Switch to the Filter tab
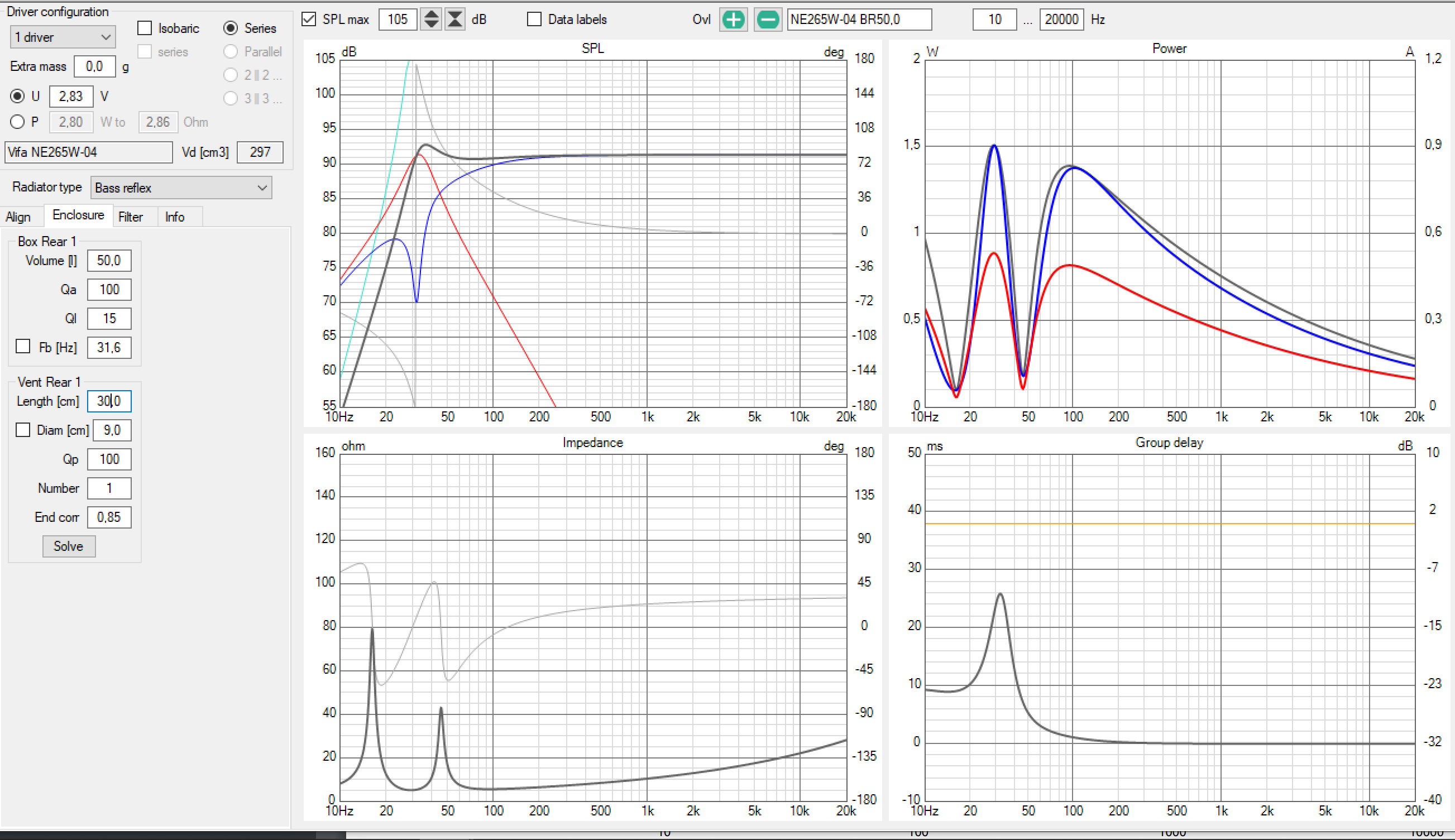Screen dimensions: 1455x840 [131, 217]
